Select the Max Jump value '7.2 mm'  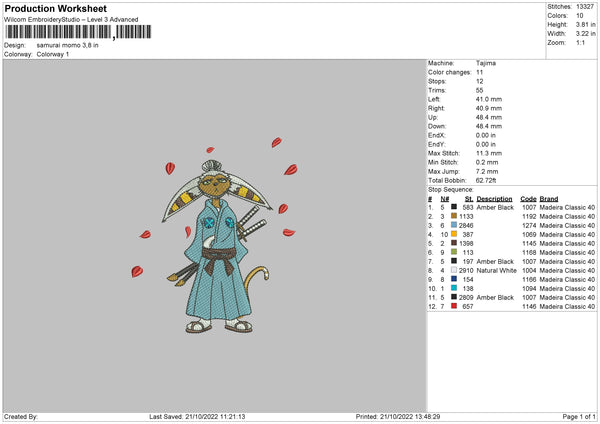(487, 171)
